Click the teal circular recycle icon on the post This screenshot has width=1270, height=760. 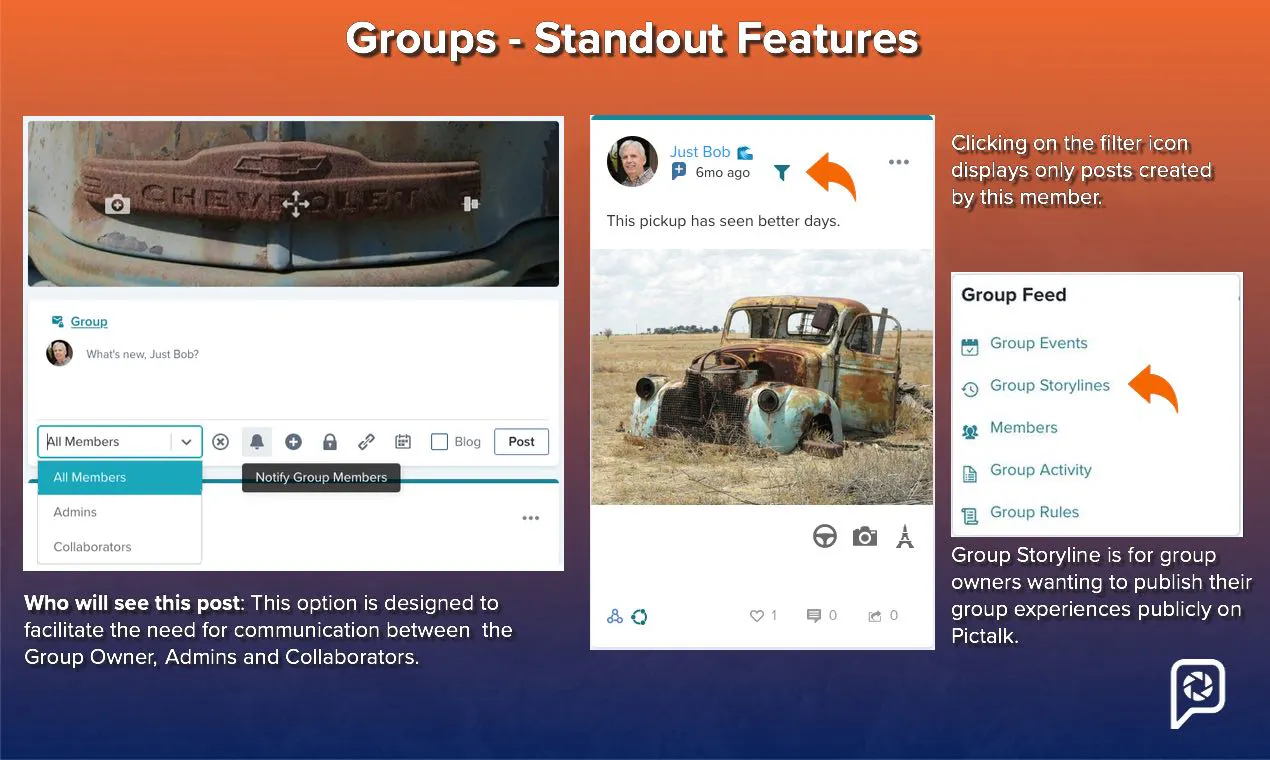(x=639, y=616)
